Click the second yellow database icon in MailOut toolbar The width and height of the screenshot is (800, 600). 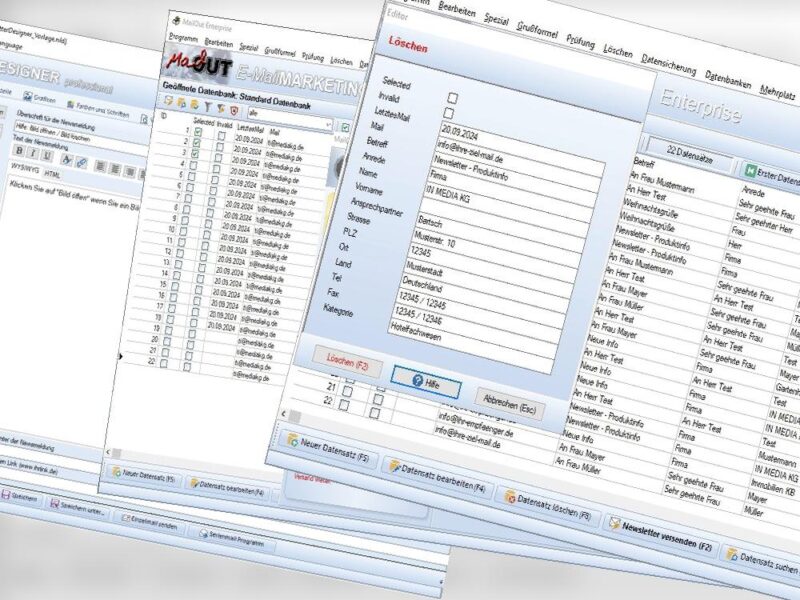click(x=182, y=103)
